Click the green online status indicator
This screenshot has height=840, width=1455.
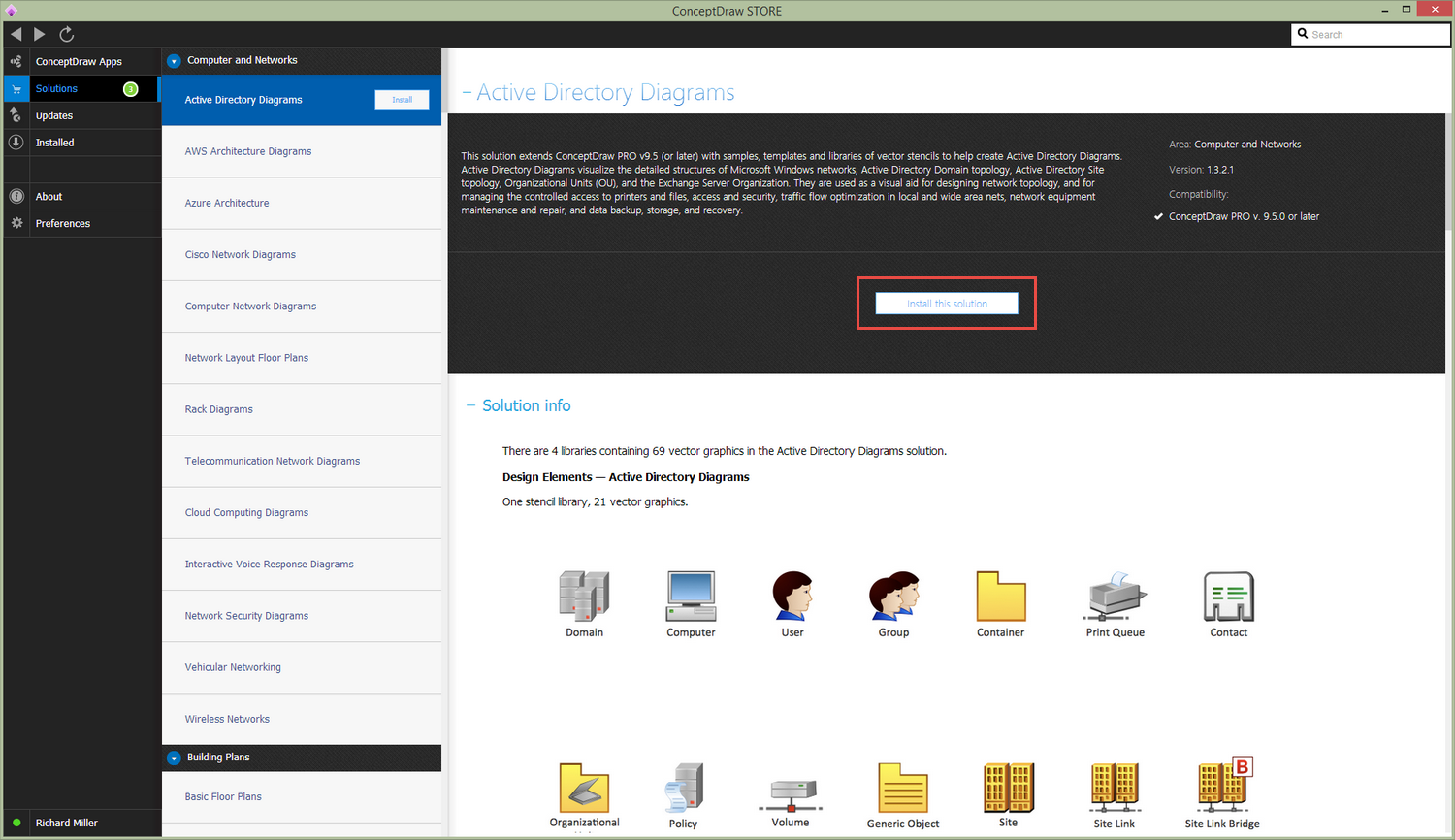point(16,823)
